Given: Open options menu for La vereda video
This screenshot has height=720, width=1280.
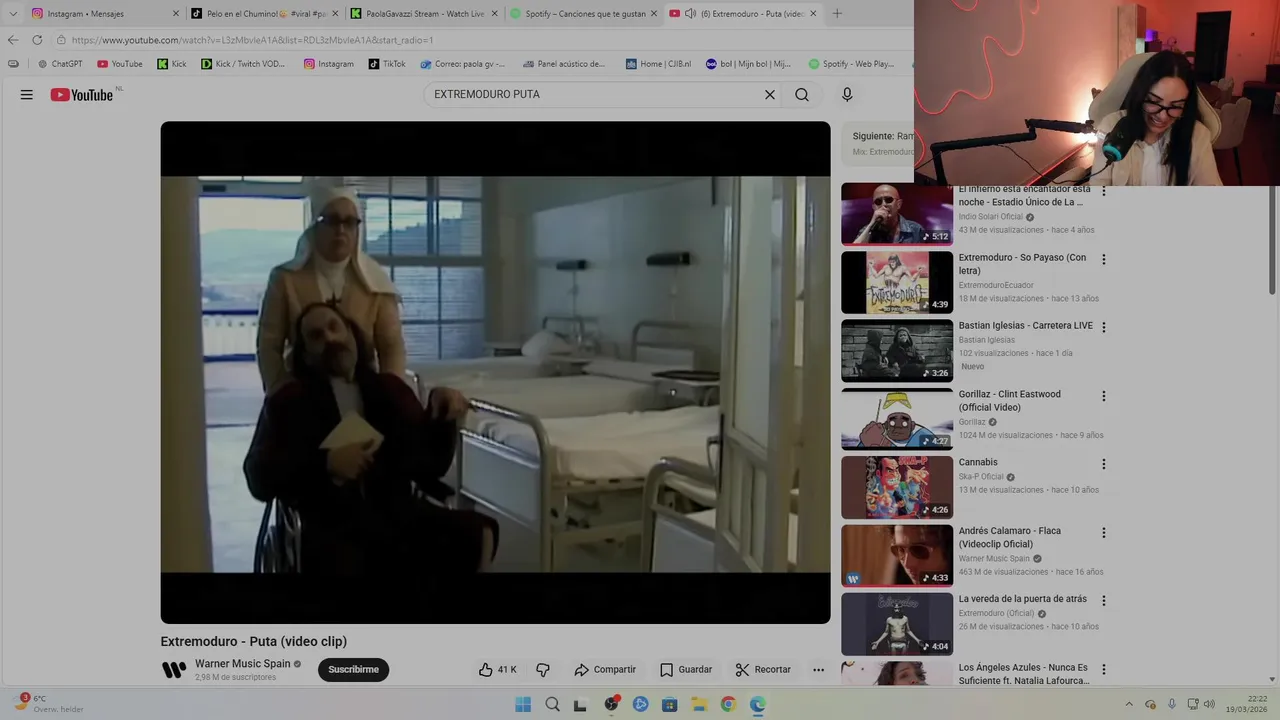Looking at the screenshot, I should point(1104,601).
